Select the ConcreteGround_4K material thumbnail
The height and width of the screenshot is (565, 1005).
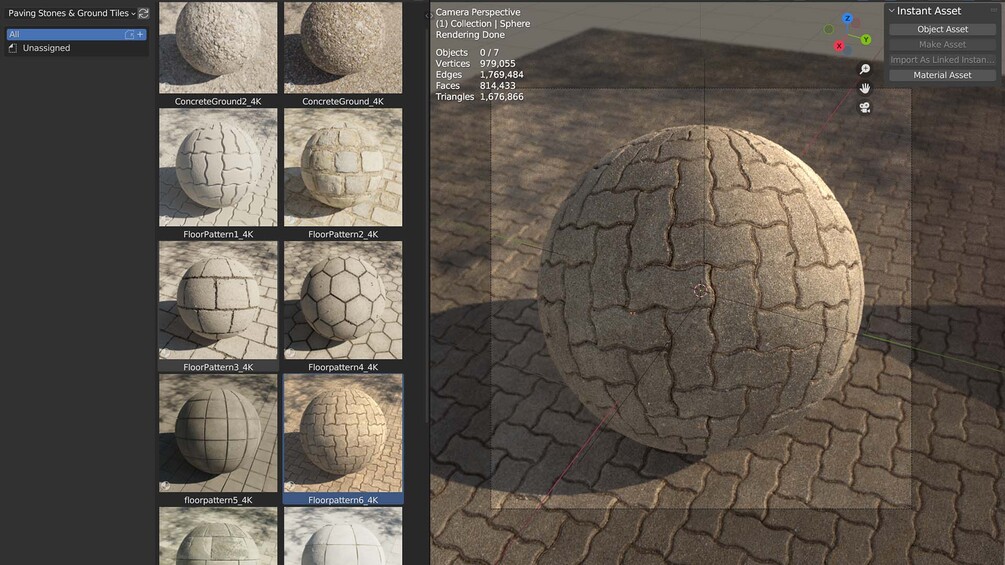click(343, 47)
